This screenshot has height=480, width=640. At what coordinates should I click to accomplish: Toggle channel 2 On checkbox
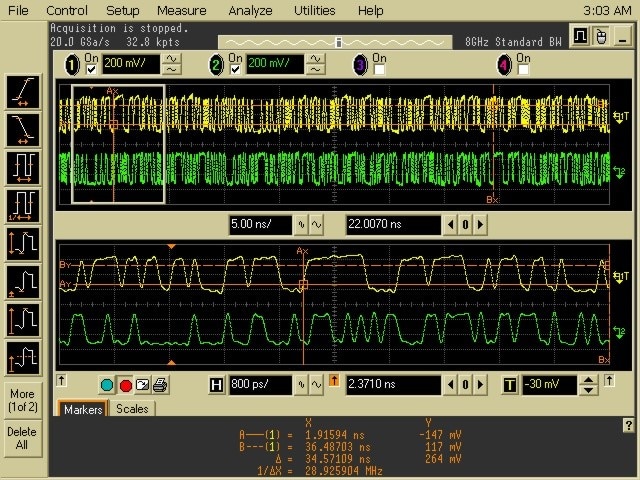click(x=235, y=69)
